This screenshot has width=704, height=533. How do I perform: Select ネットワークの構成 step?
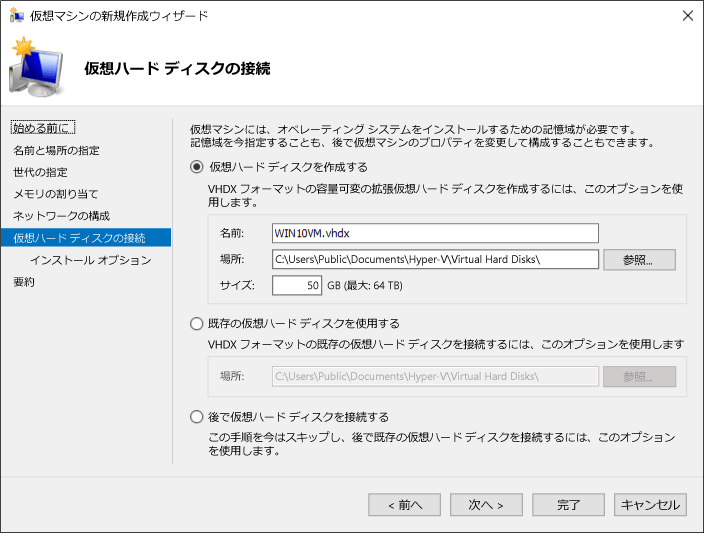click(x=61, y=216)
